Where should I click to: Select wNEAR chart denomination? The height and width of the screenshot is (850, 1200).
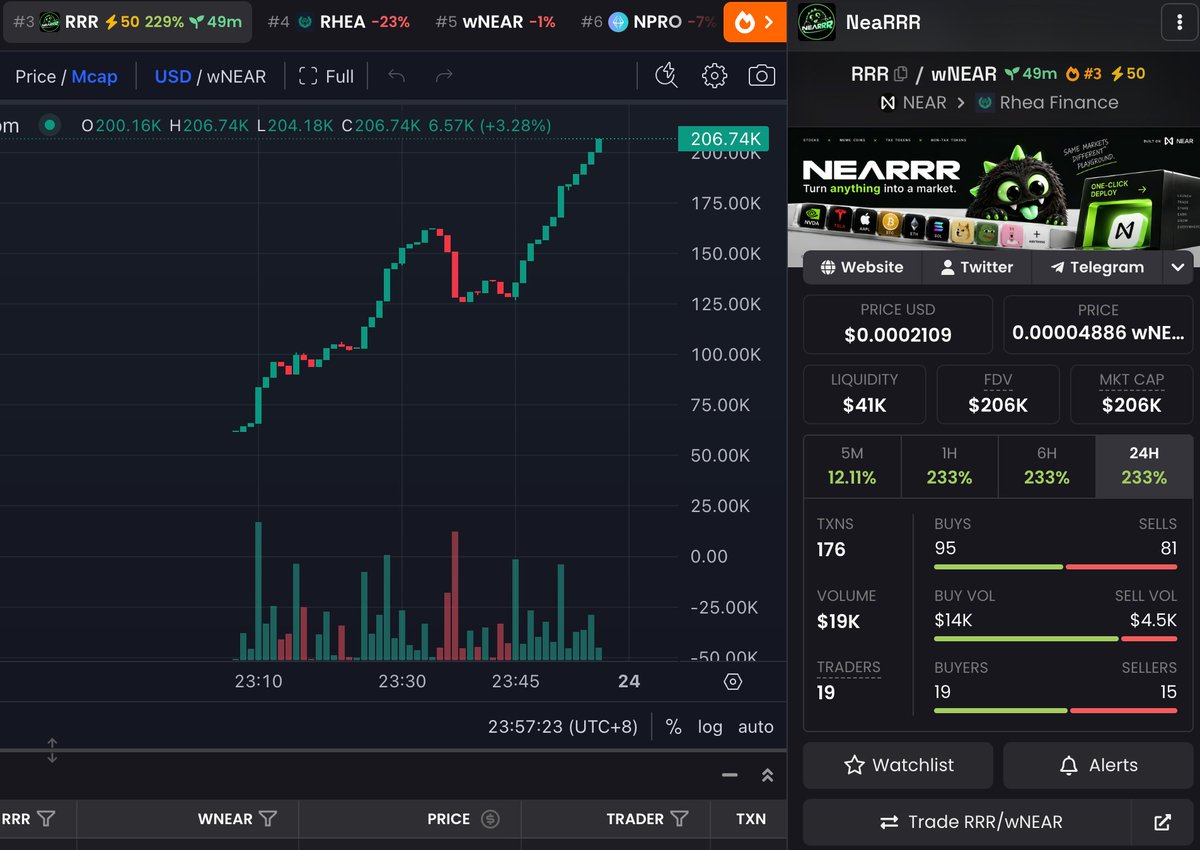(236, 76)
